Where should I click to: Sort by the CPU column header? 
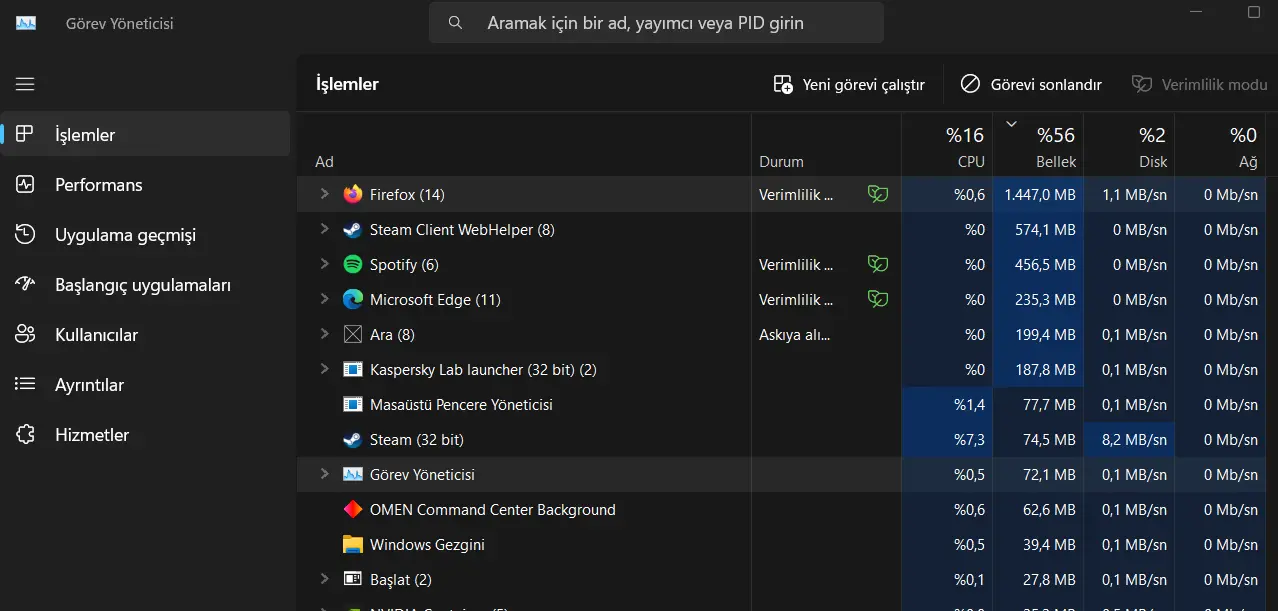[947, 145]
